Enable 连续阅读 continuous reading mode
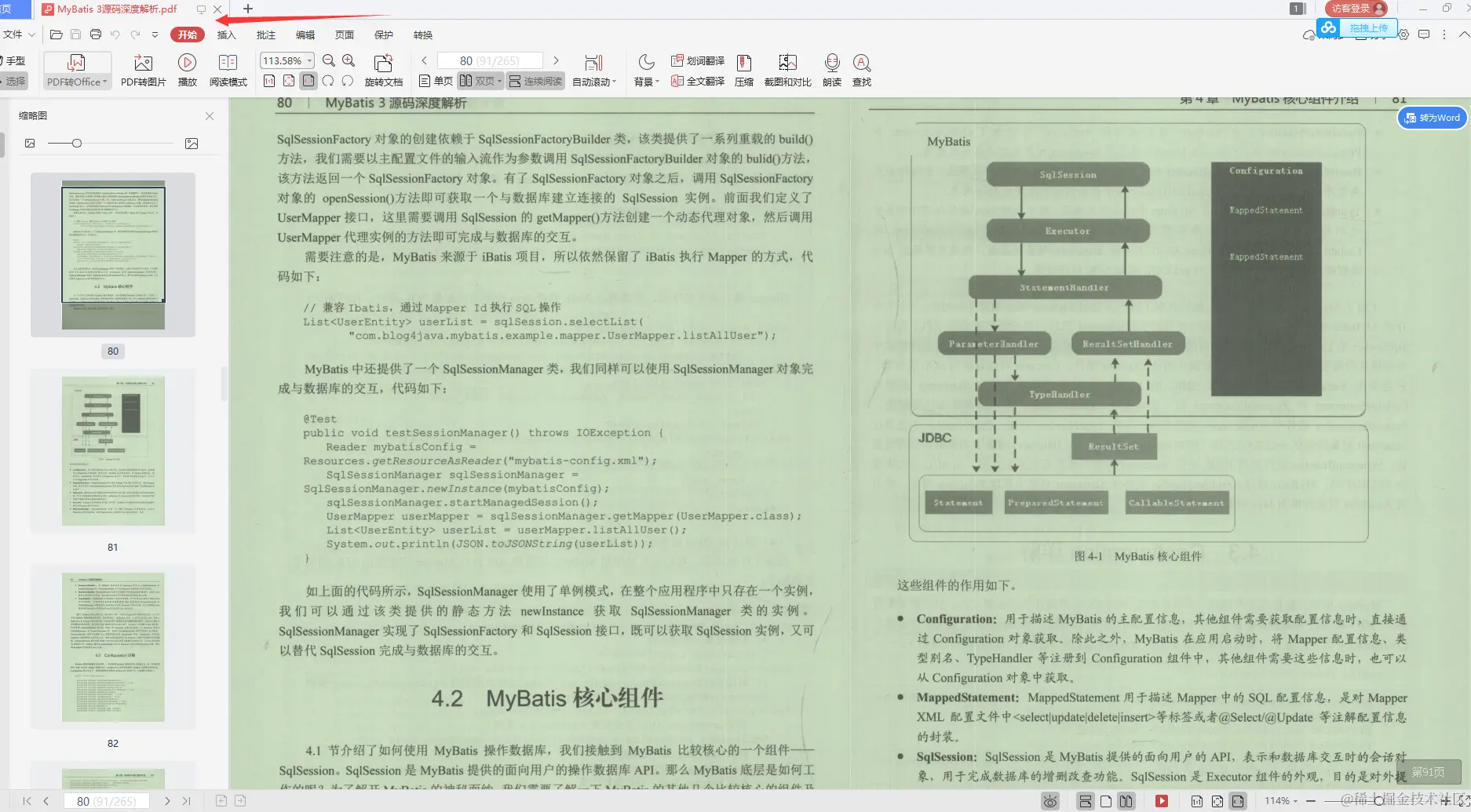The height and width of the screenshot is (812, 1471). (535, 80)
